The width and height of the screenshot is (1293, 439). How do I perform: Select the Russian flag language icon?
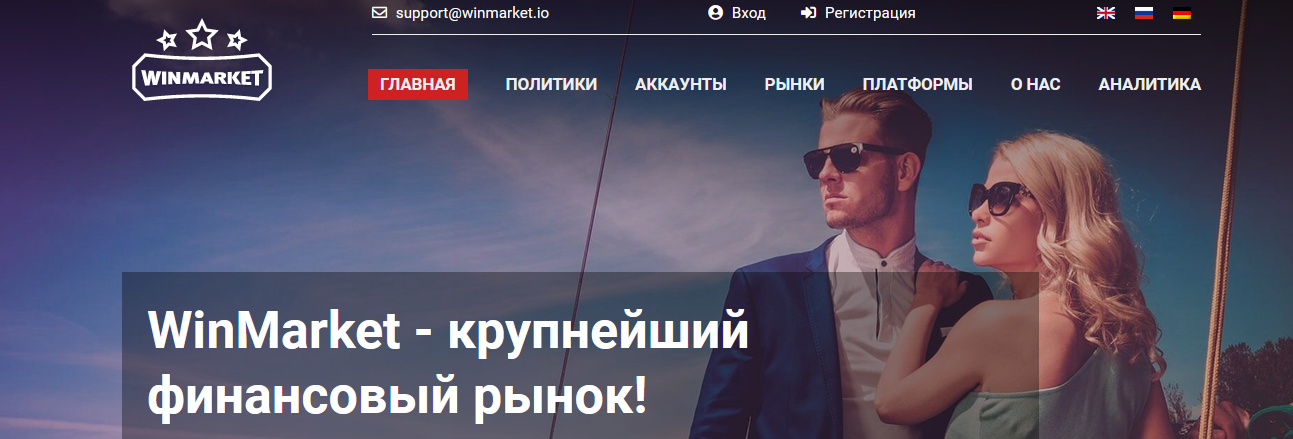pos(1144,13)
